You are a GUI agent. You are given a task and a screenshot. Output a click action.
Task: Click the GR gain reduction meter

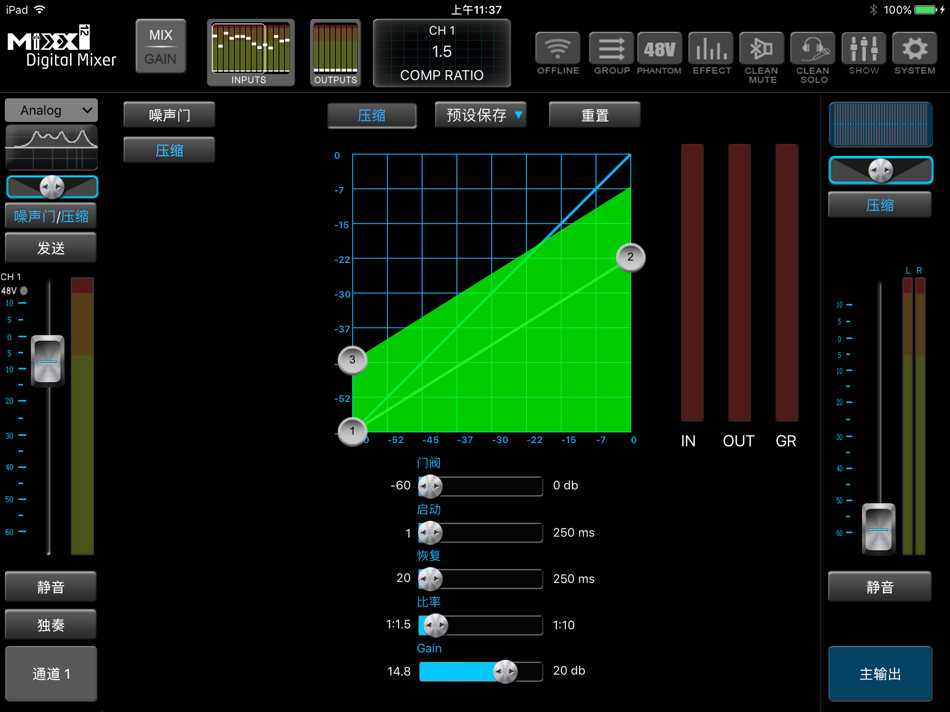click(786, 283)
